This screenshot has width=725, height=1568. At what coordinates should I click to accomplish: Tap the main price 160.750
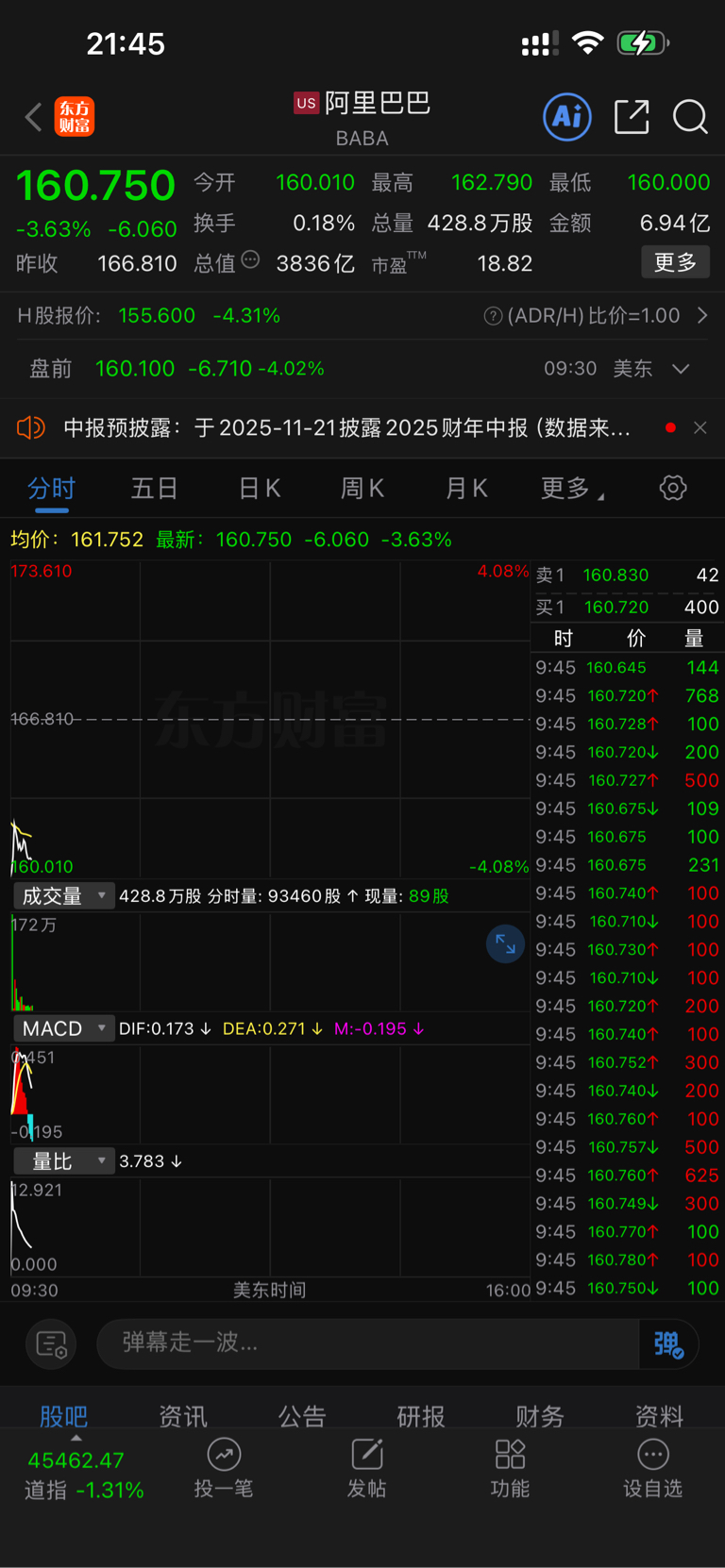pyautogui.click(x=95, y=185)
